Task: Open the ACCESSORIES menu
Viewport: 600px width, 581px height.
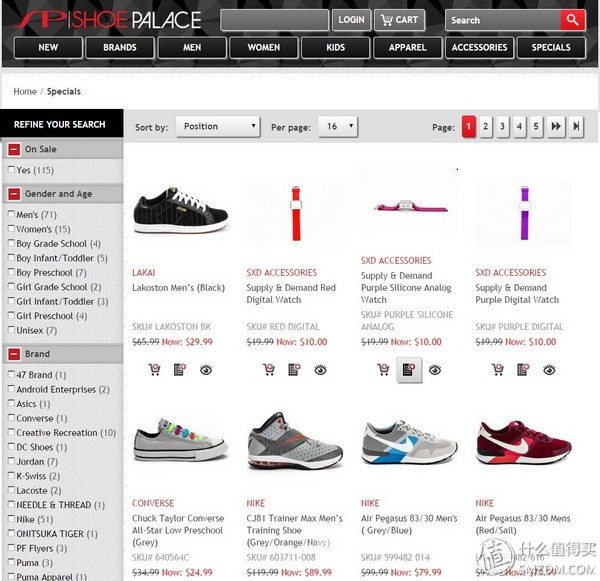Action: pos(479,47)
